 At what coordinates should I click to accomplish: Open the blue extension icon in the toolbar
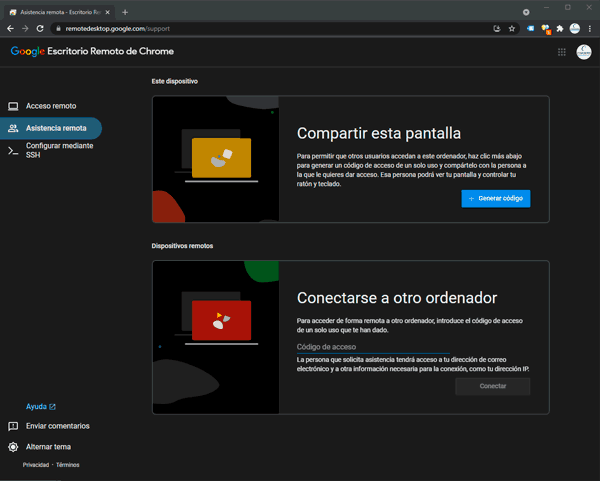pyautogui.click(x=530, y=29)
